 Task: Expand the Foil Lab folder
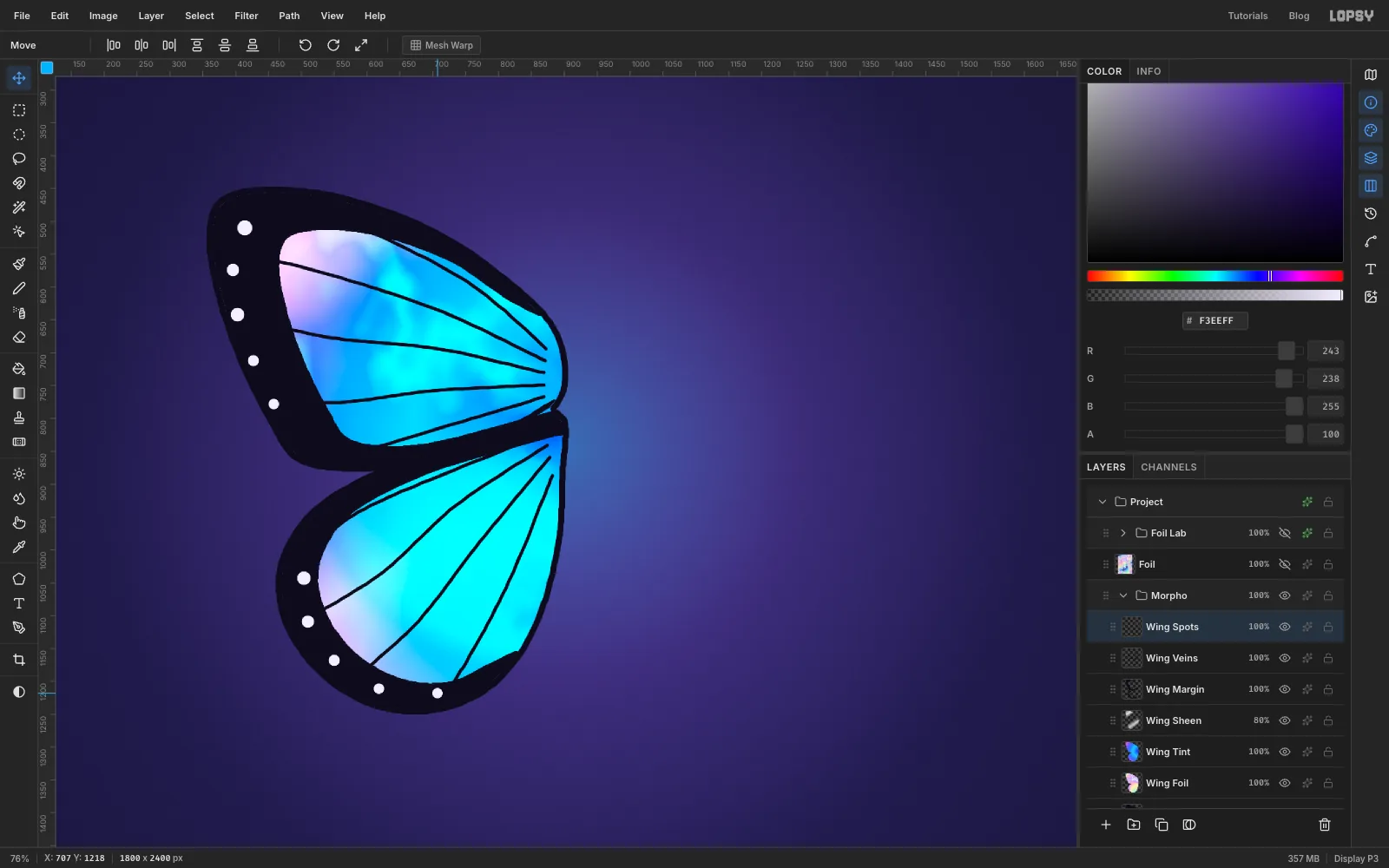(x=1123, y=533)
